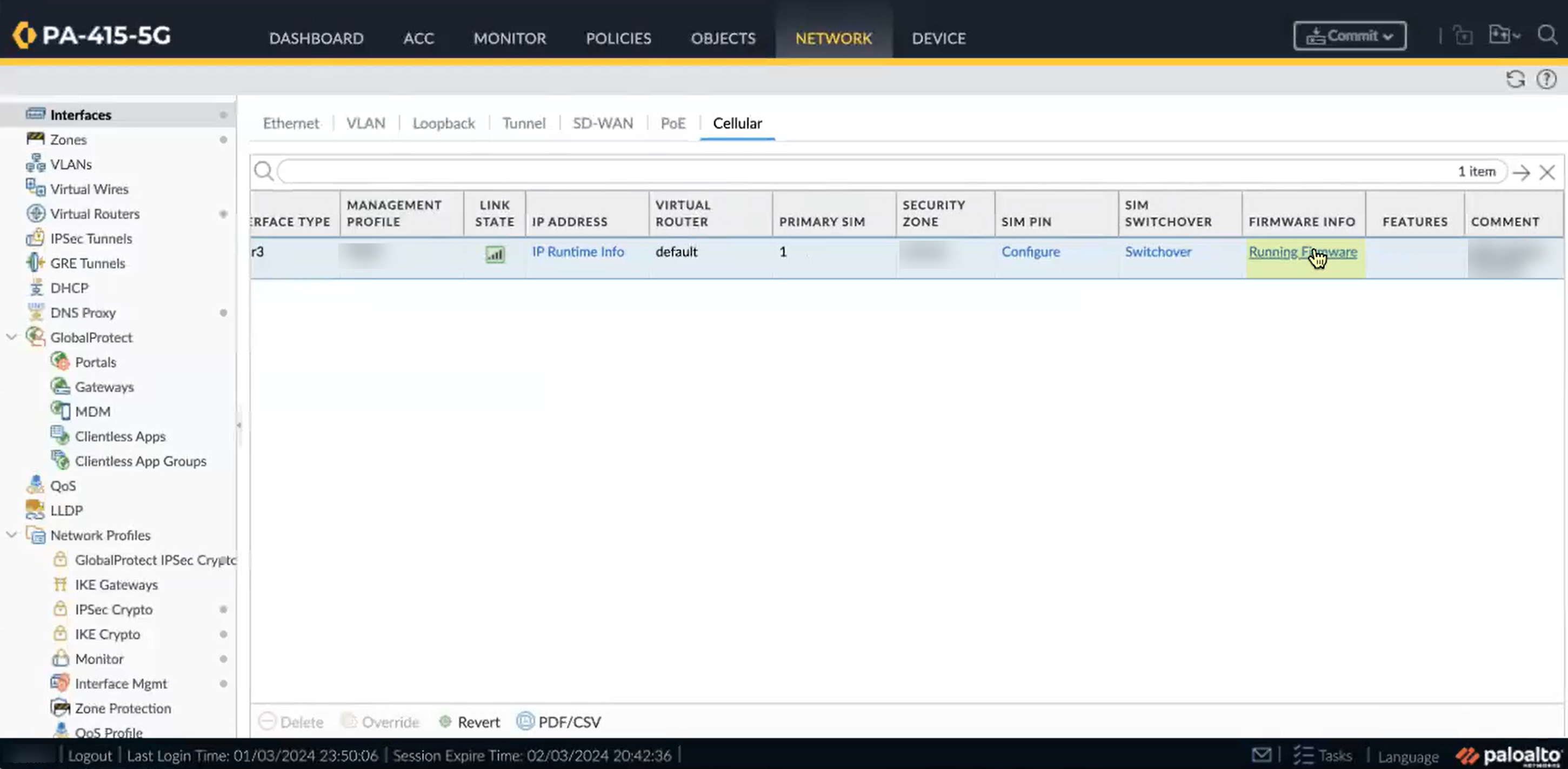Click the IP Runtime Info link
The image size is (1568, 769).
tap(577, 252)
